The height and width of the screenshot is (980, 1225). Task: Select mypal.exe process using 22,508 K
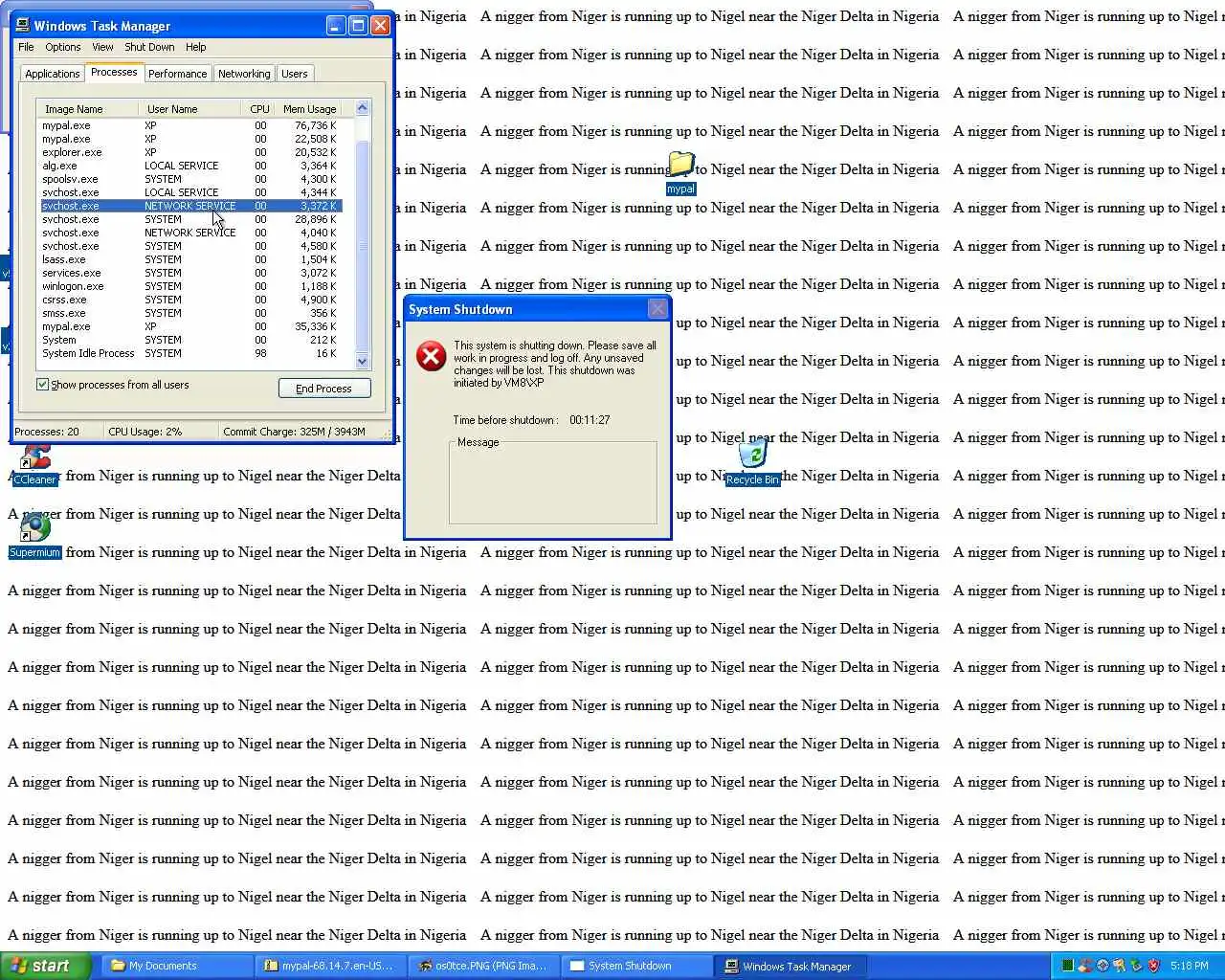[189, 139]
